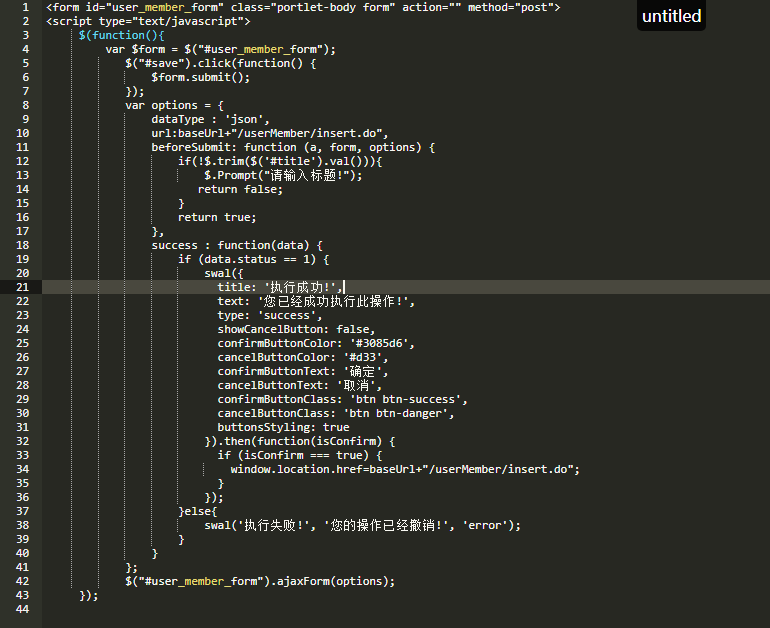The height and width of the screenshot is (628, 770).
Task: Click the swal '执行失败!' error call
Action: [x=362, y=525]
